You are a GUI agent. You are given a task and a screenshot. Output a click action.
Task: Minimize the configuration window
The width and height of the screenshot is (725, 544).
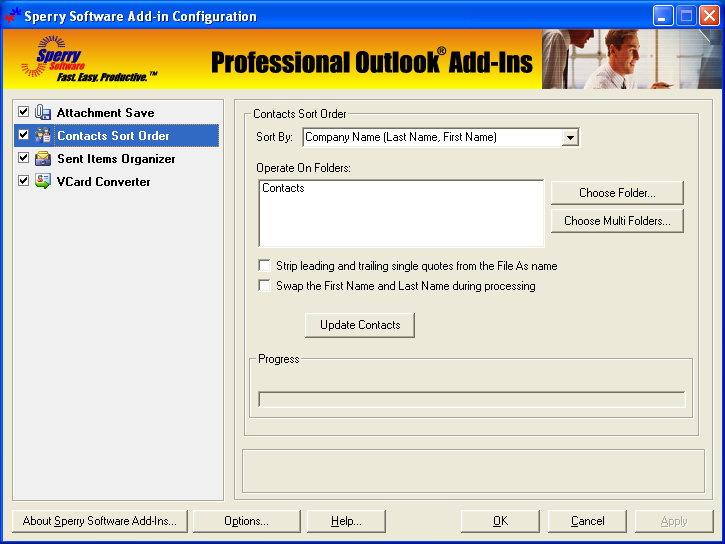(663, 16)
